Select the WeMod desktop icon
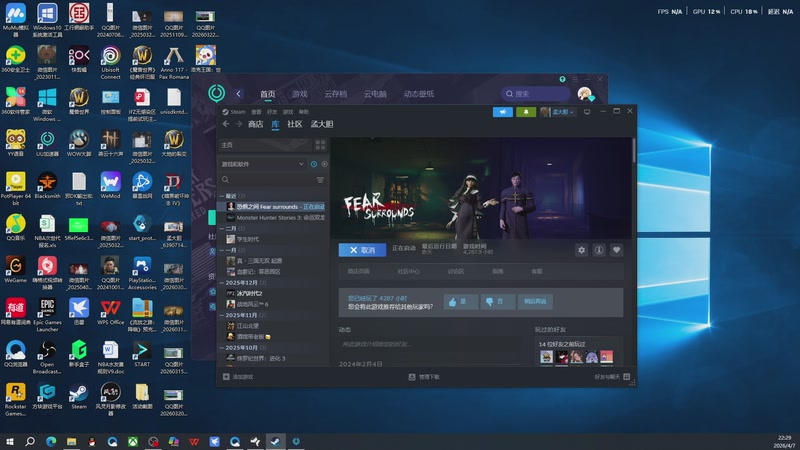 point(110,186)
